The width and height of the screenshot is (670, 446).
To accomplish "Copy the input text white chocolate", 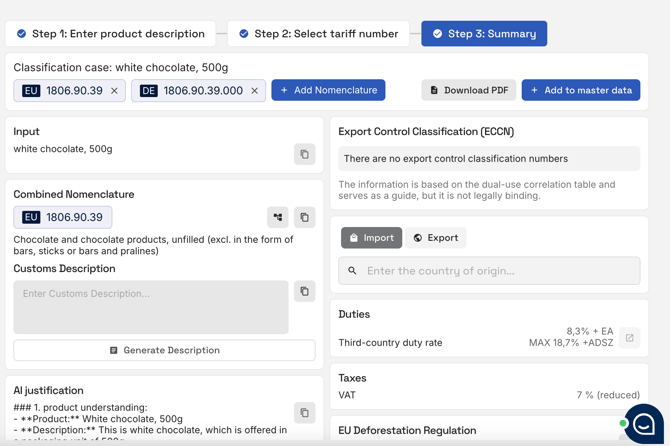I will click(304, 154).
